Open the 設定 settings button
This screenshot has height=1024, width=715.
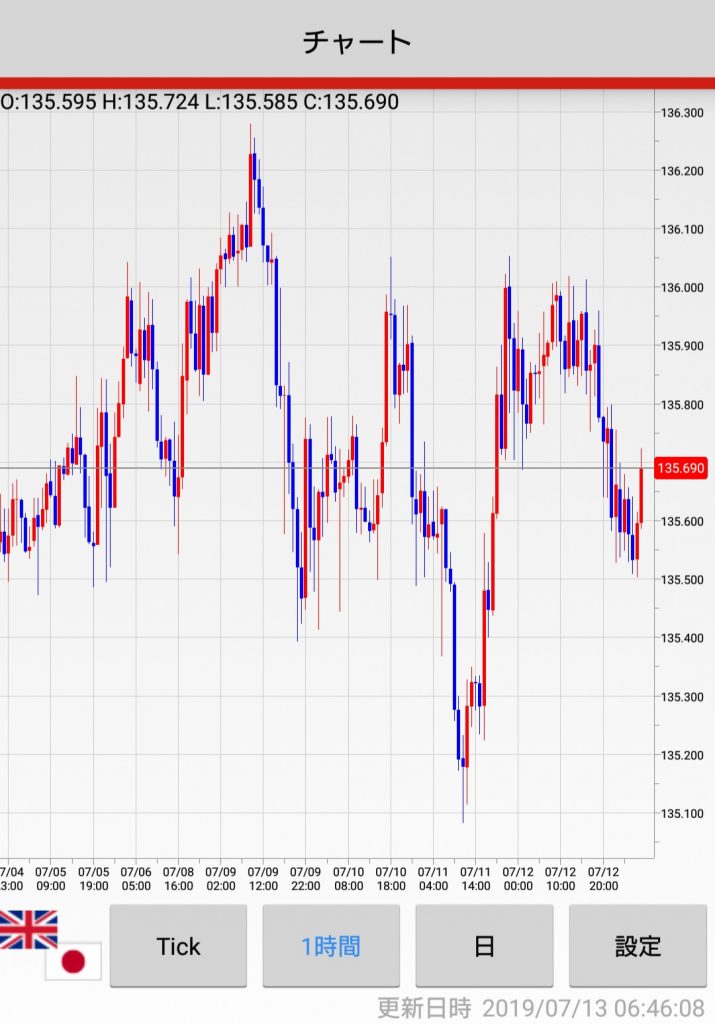[x=637, y=946]
